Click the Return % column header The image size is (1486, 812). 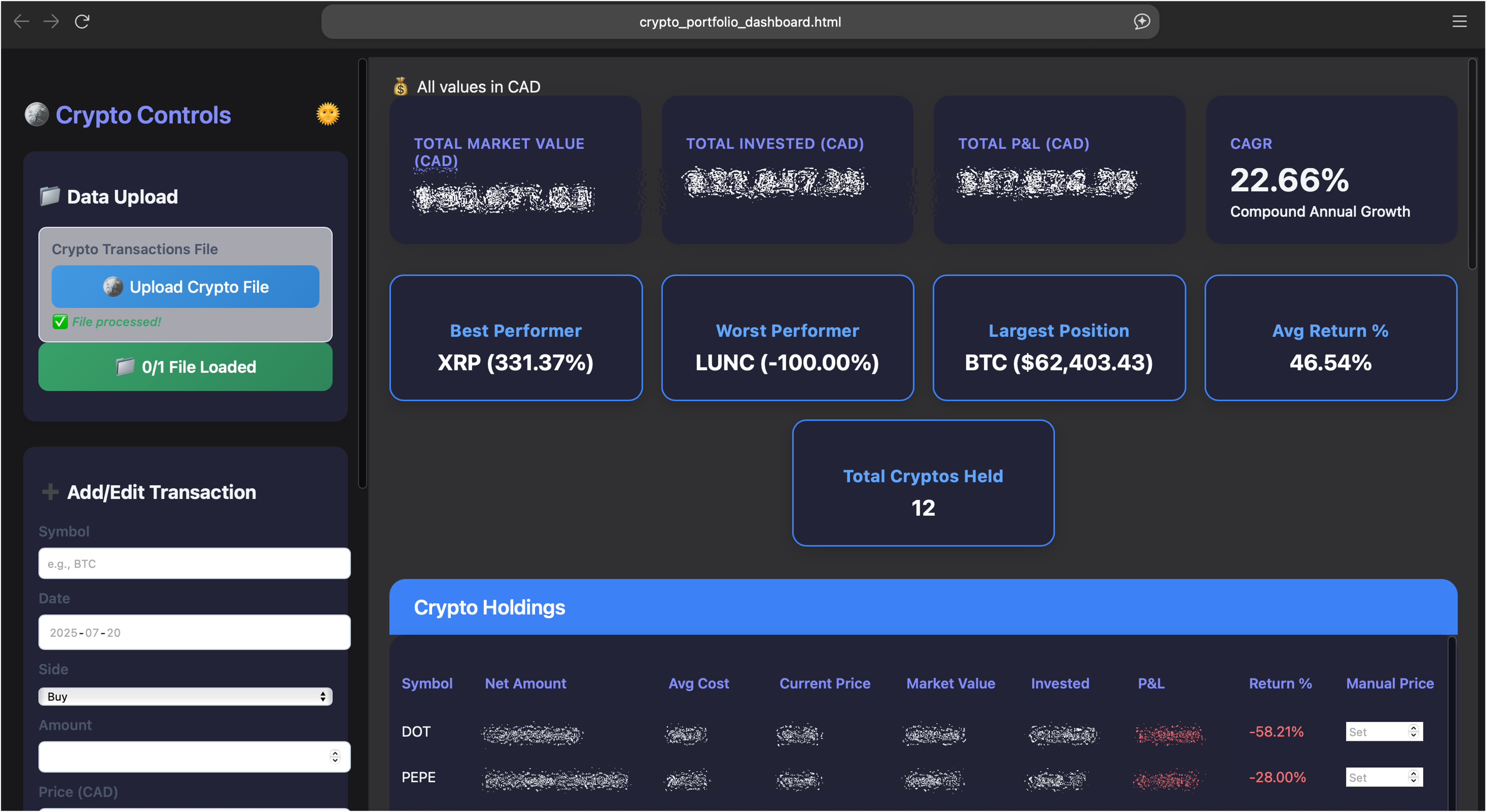pos(1279,683)
